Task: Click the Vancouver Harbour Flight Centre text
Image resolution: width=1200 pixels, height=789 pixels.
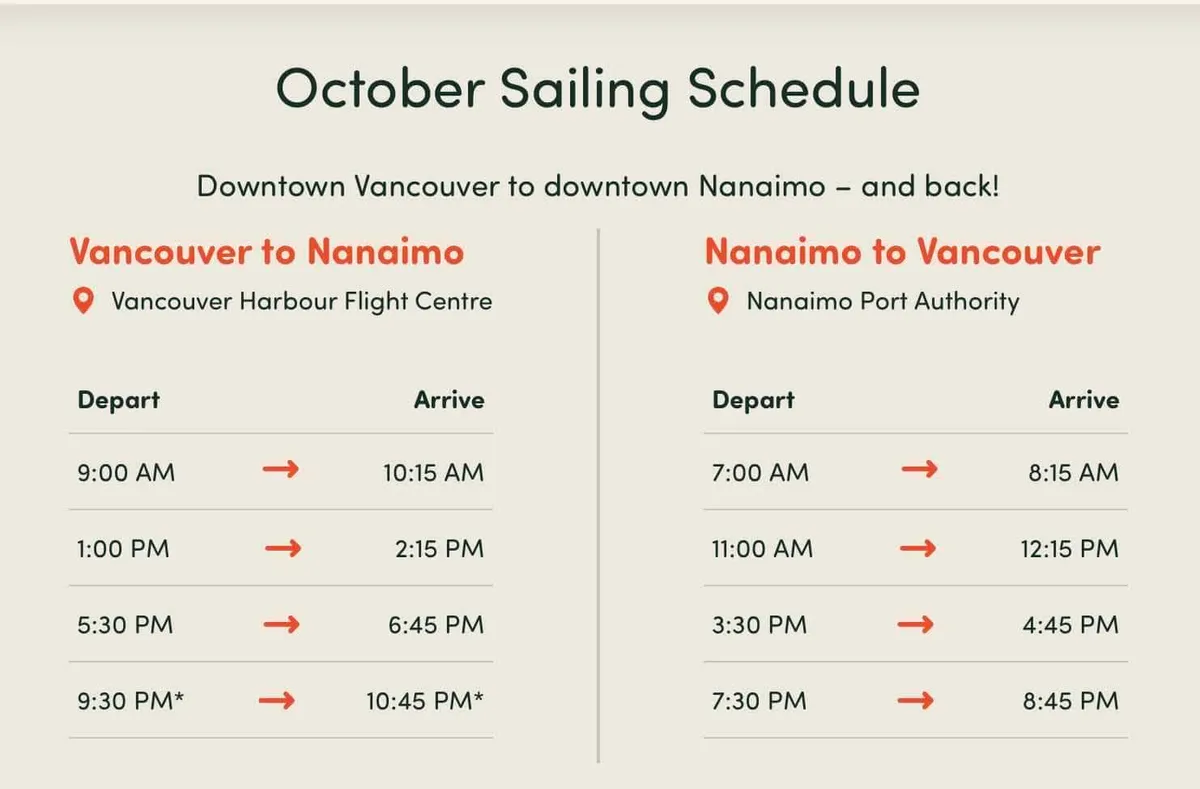Action: pyautogui.click(x=302, y=301)
